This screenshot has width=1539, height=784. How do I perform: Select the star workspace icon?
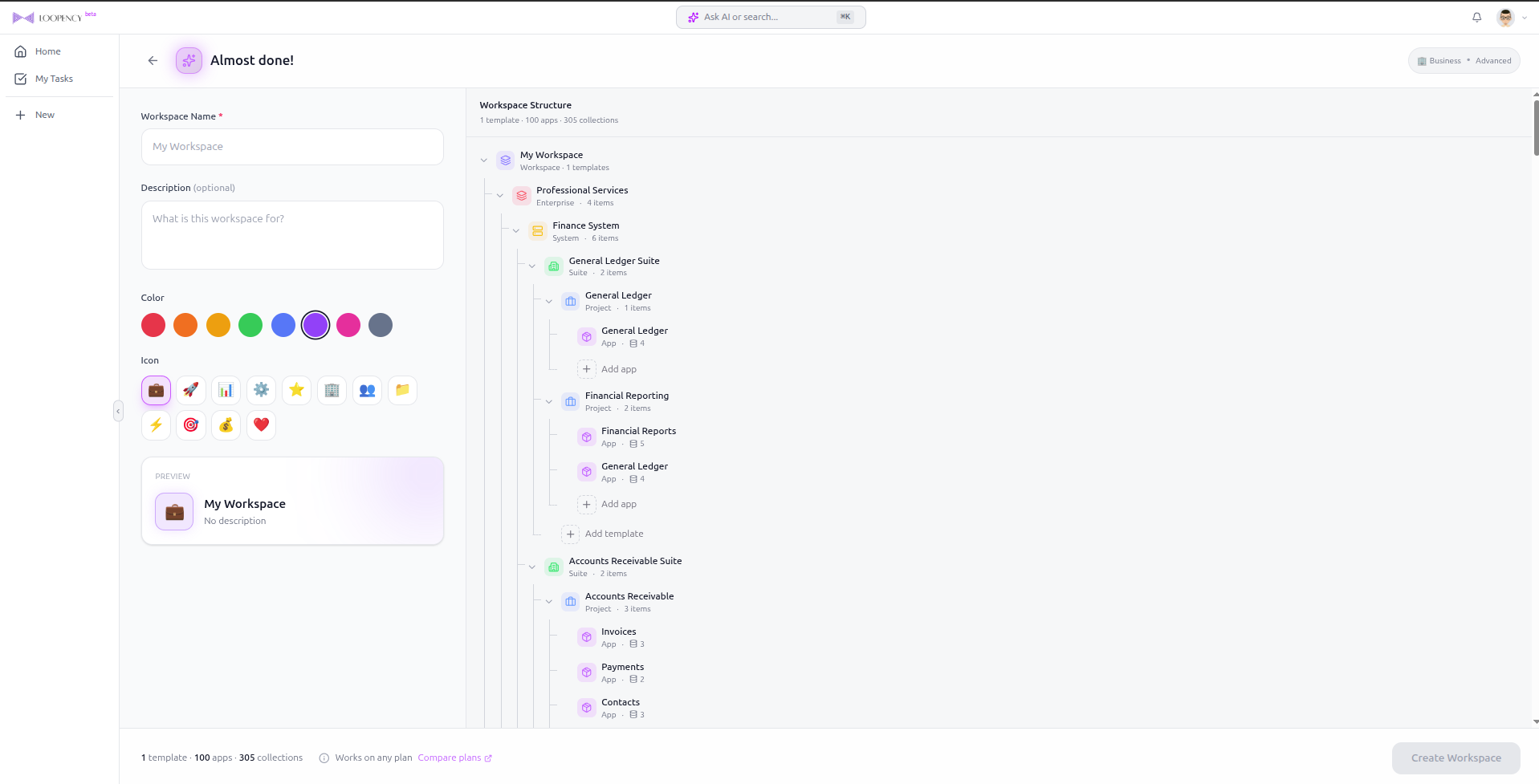296,390
